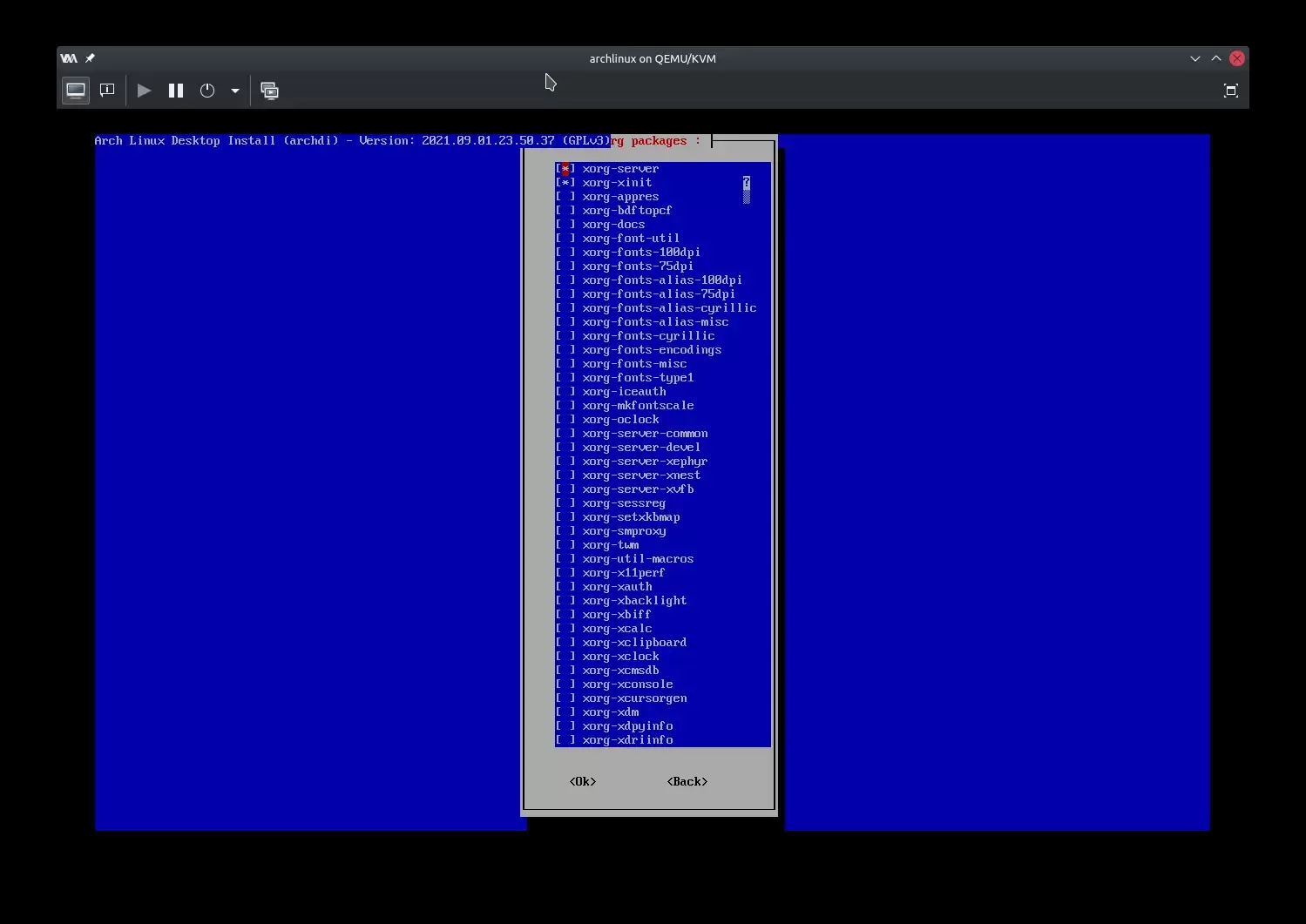Viewport: 1306px width, 924px height.
Task: Pause the virtual machine
Action: click(x=176, y=91)
